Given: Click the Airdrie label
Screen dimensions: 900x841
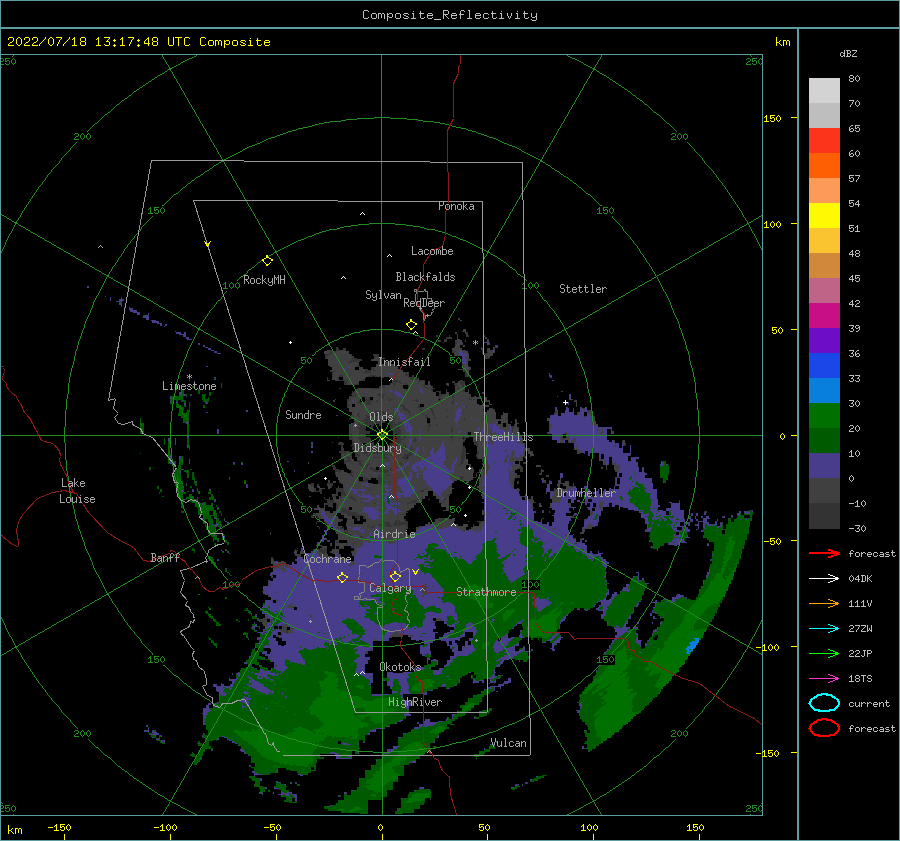Looking at the screenshot, I should point(394,534).
